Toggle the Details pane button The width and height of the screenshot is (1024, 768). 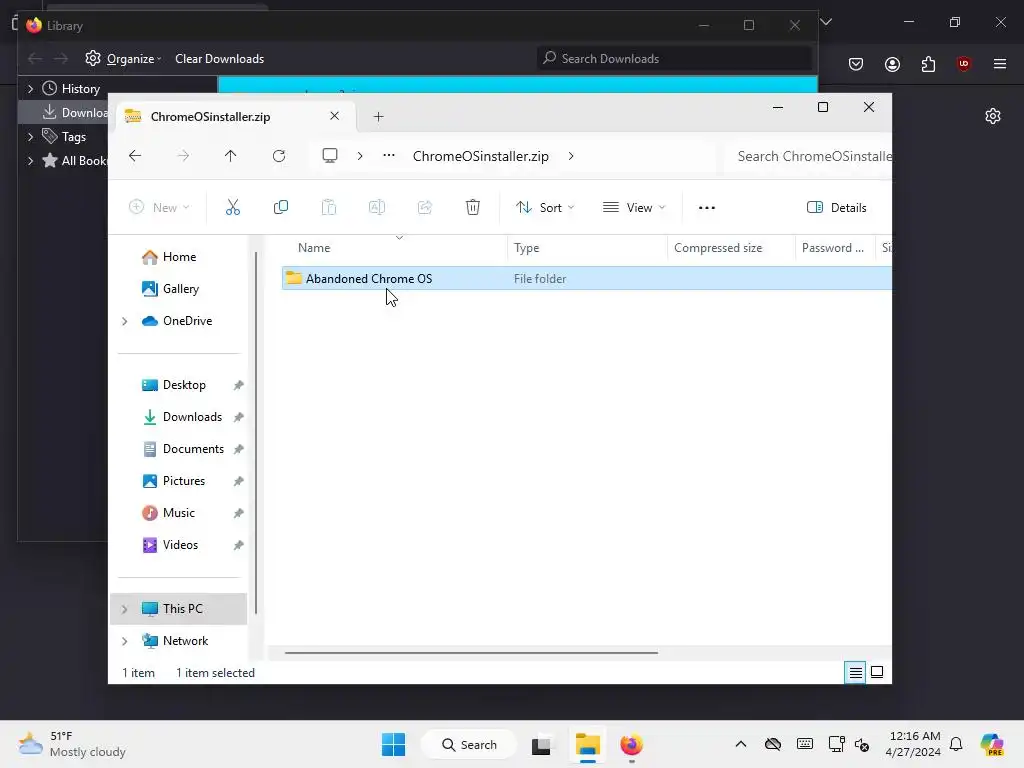click(x=837, y=208)
